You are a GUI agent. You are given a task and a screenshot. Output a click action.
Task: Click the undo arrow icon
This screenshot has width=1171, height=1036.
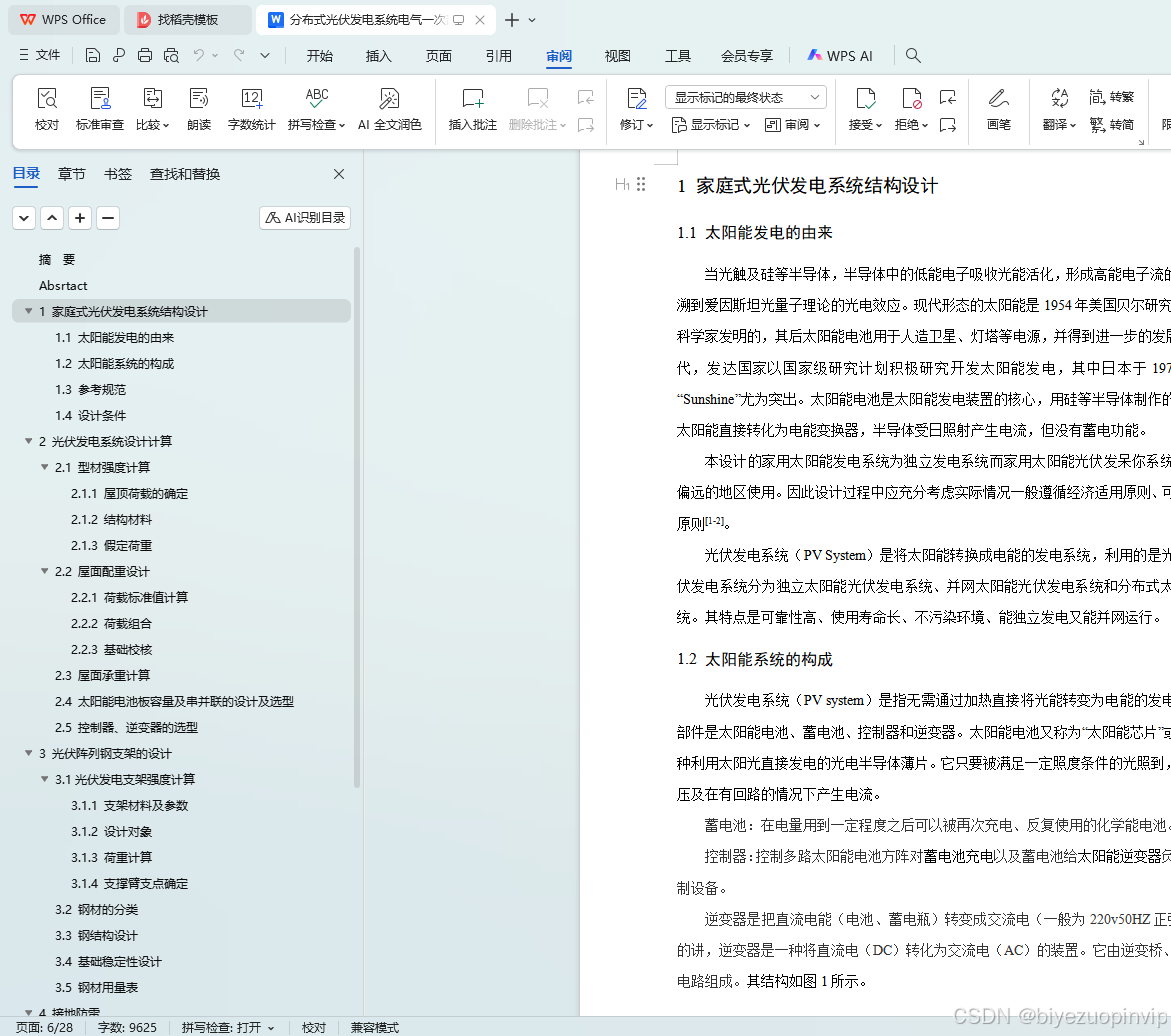199,55
